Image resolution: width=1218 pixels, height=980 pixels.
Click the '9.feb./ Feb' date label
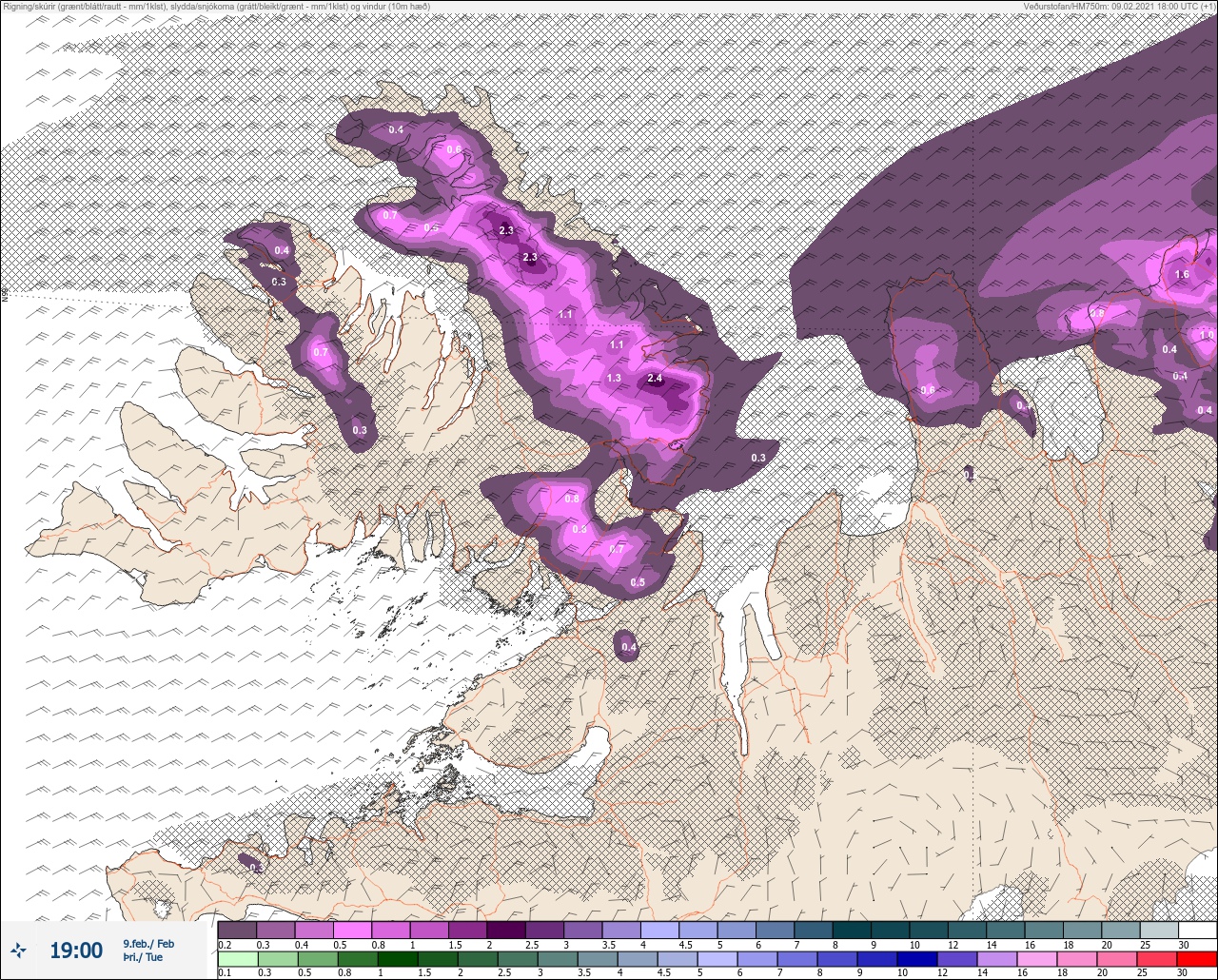[148, 943]
